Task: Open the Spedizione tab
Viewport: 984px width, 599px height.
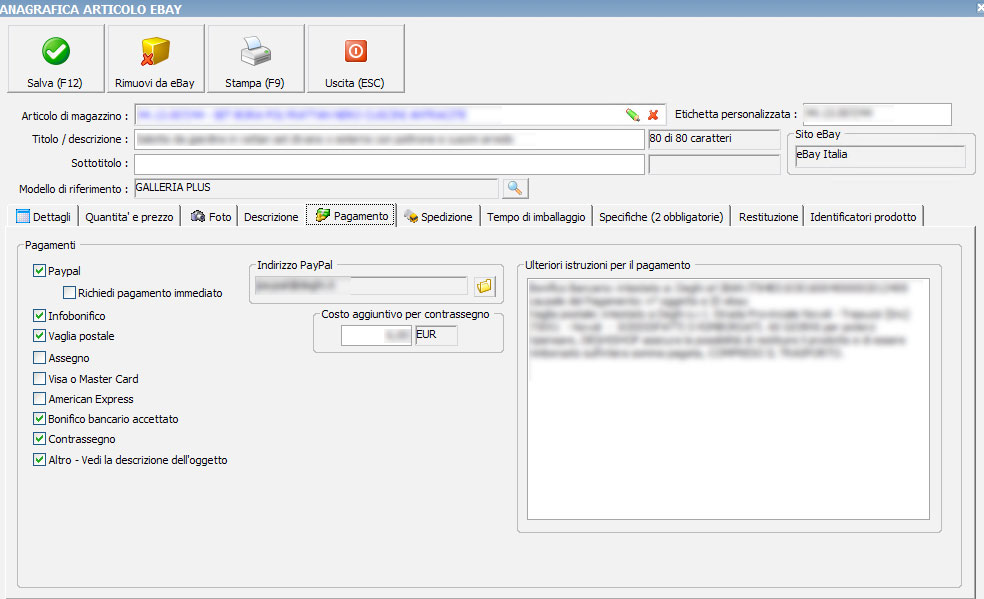Action: point(438,216)
